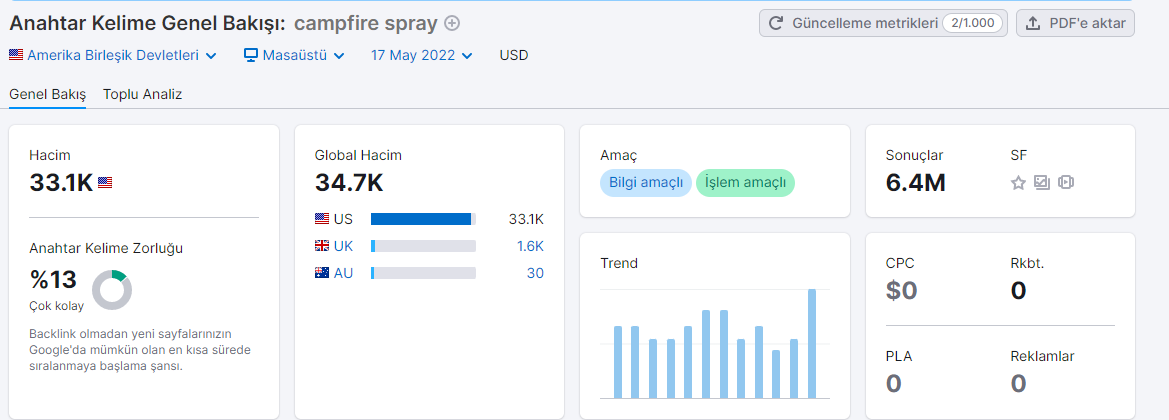The image size is (1169, 420).
Task: Click the USD currency label
Action: pyautogui.click(x=514, y=55)
